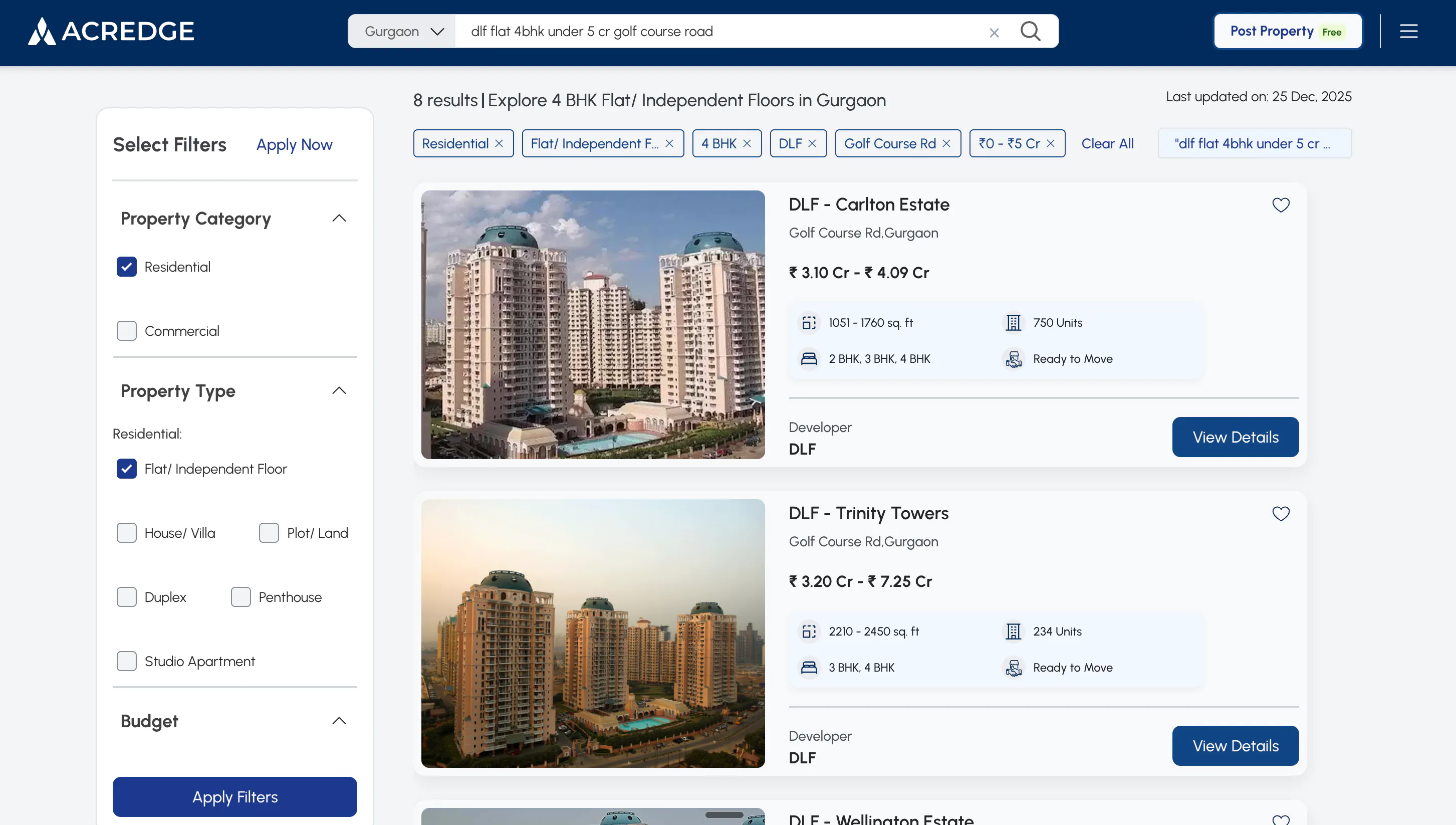
Task: Check the House/ Villa checkbox
Action: click(x=126, y=533)
